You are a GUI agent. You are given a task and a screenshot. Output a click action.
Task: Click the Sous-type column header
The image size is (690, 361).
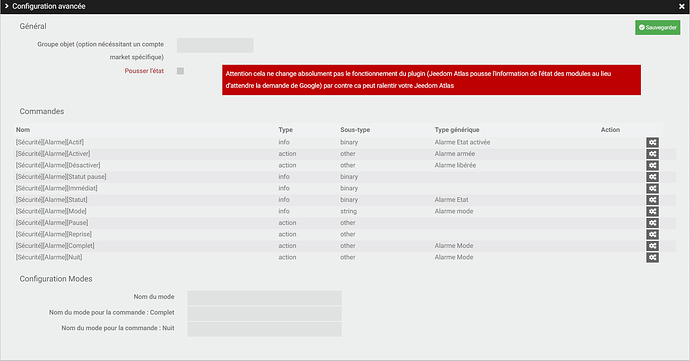pos(355,129)
